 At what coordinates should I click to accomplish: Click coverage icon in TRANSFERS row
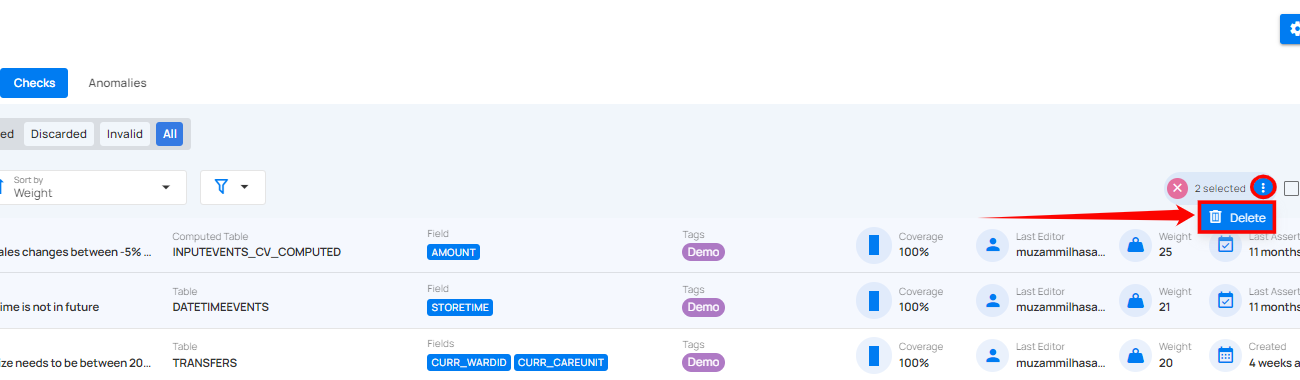coord(874,355)
